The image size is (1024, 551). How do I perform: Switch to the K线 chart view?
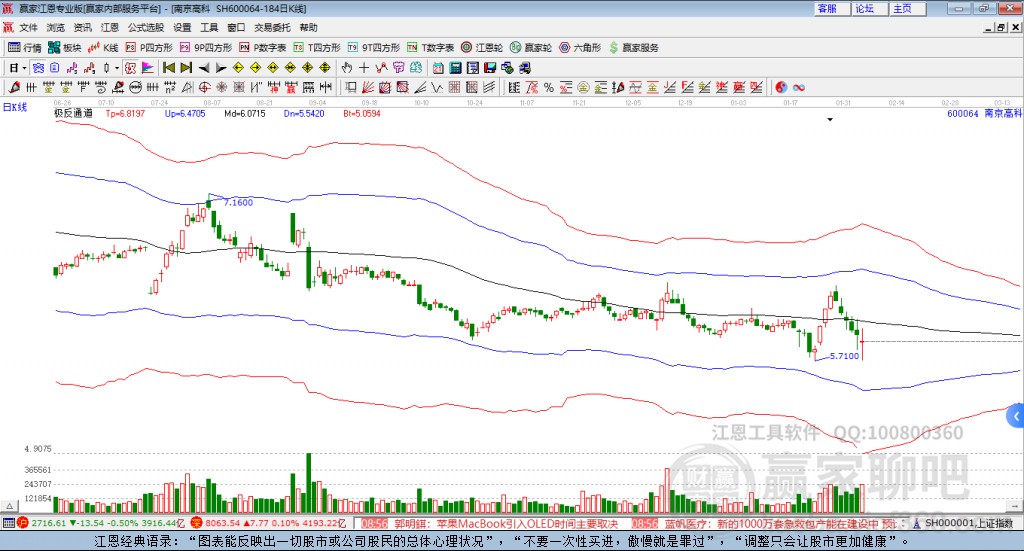click(104, 47)
